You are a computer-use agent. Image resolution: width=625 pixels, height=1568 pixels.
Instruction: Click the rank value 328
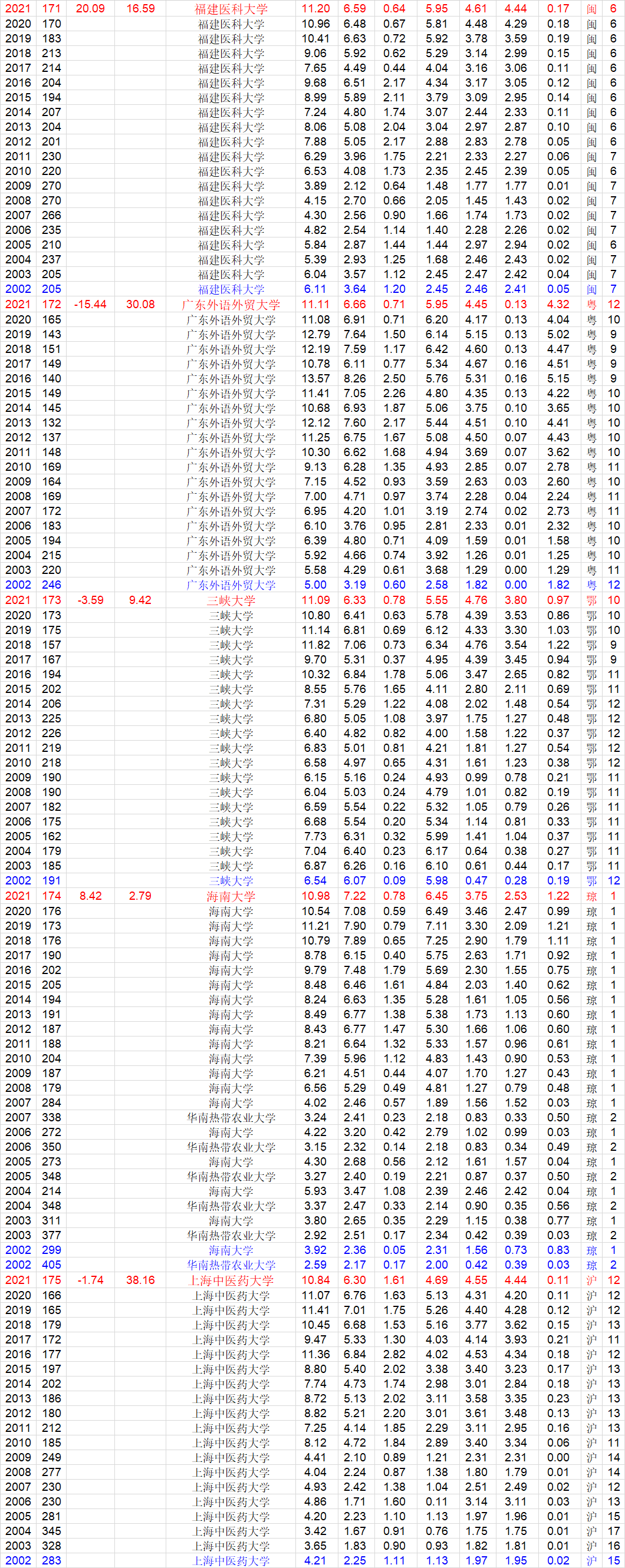click(x=52, y=1546)
